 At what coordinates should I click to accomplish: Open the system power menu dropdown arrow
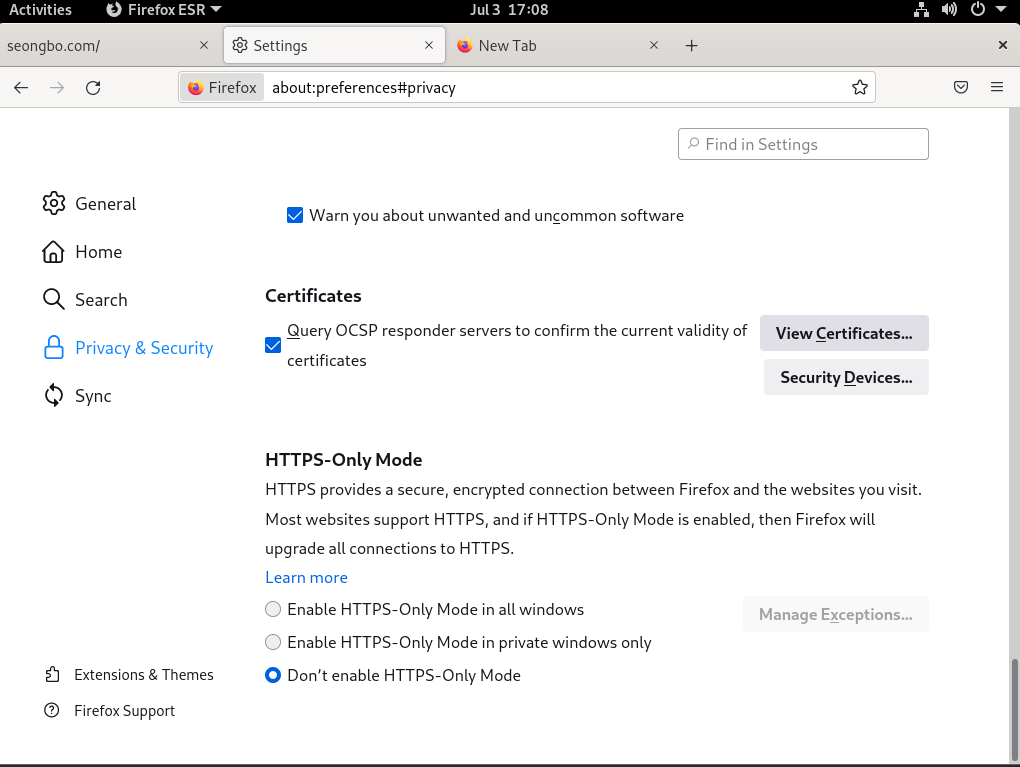[1000, 9]
